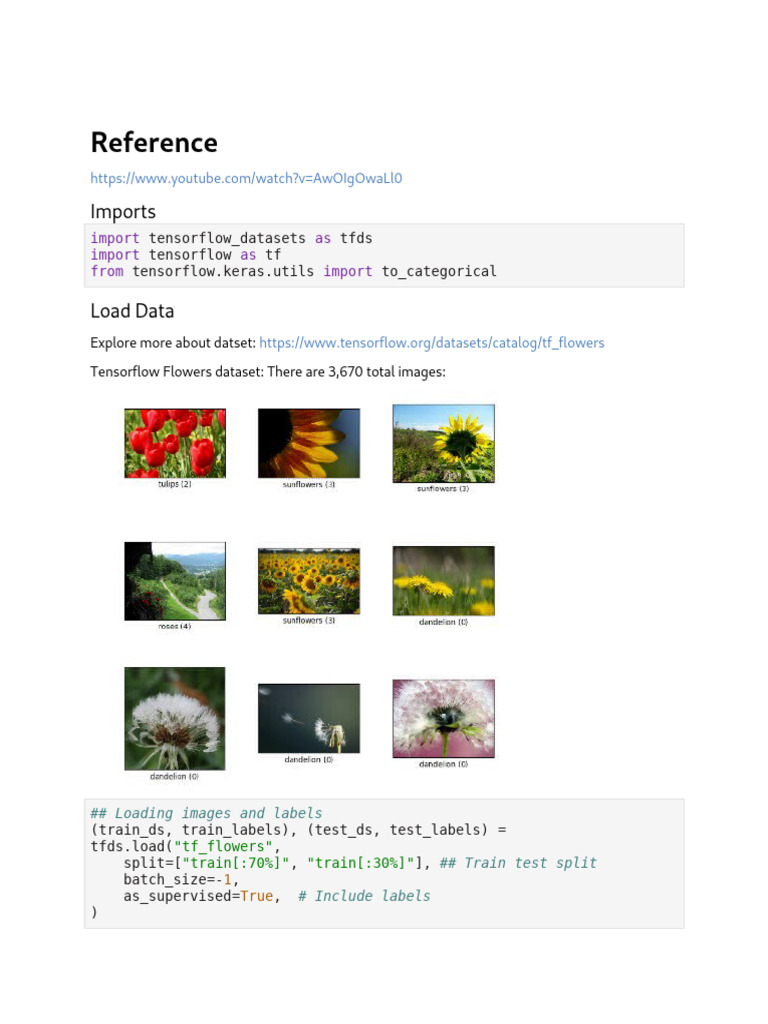This screenshot has height=1024, width=768.
Task: Click the text "Explore more about datset:"
Action: point(172,343)
